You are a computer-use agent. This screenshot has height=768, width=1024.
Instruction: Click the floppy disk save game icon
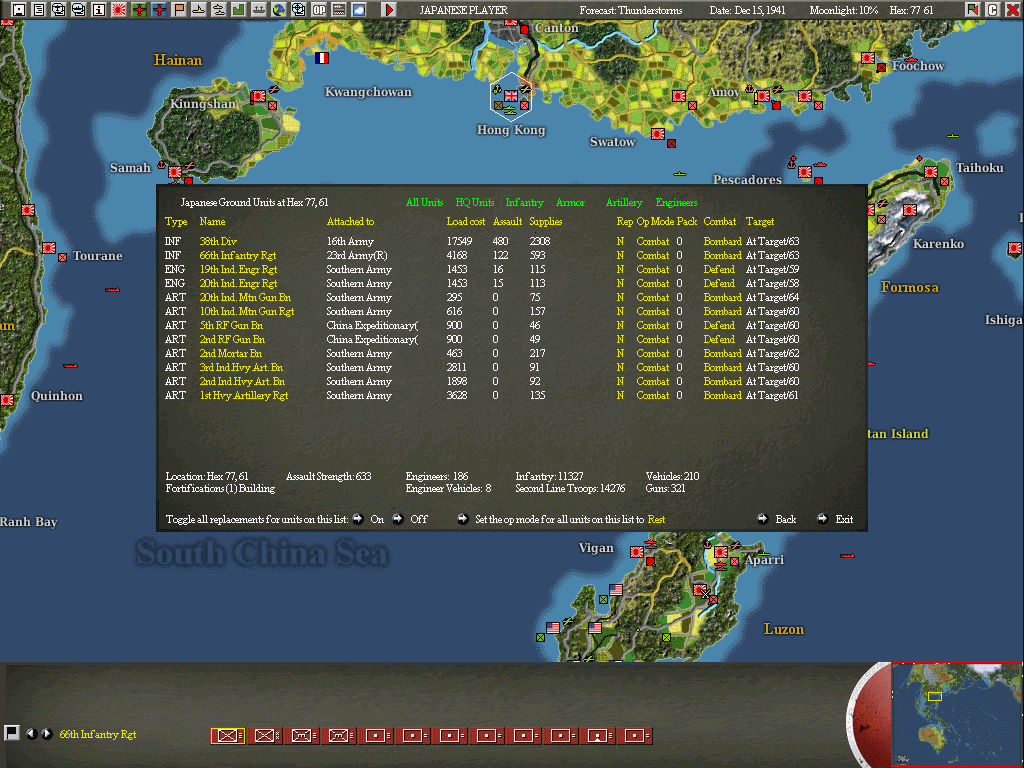point(18,10)
